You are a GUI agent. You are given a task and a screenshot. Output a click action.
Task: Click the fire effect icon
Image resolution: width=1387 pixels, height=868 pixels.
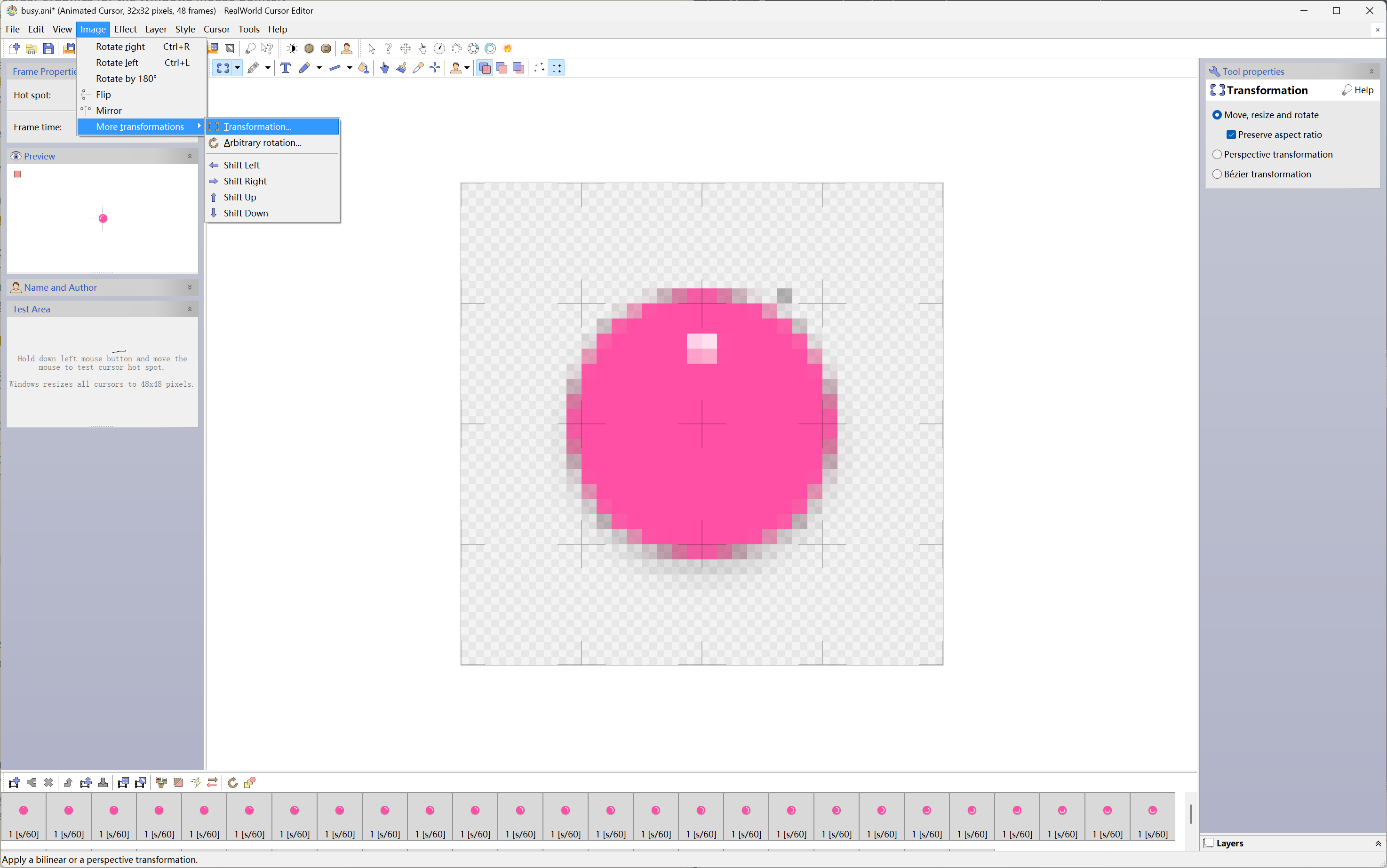pyautogui.click(x=508, y=48)
